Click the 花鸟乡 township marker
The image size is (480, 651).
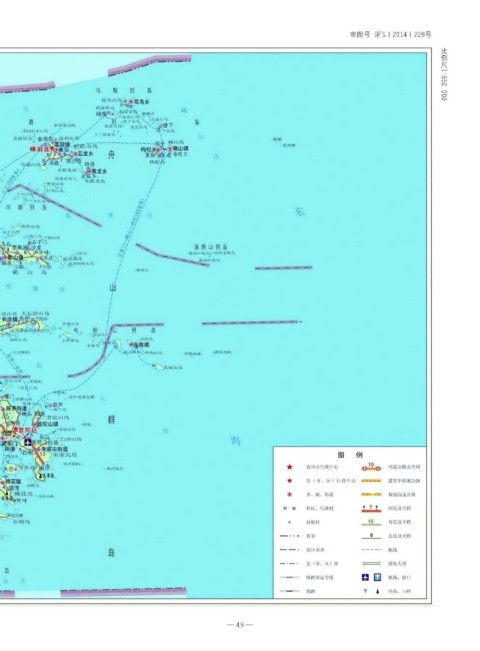coord(131,101)
